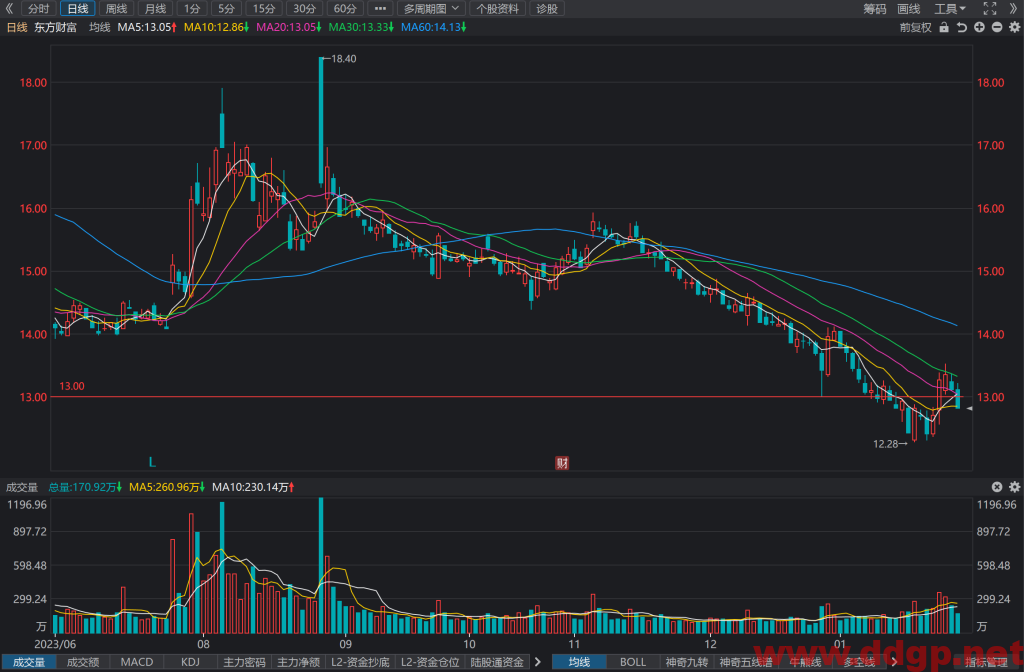Select MACD indicator tab

[x=136, y=662]
